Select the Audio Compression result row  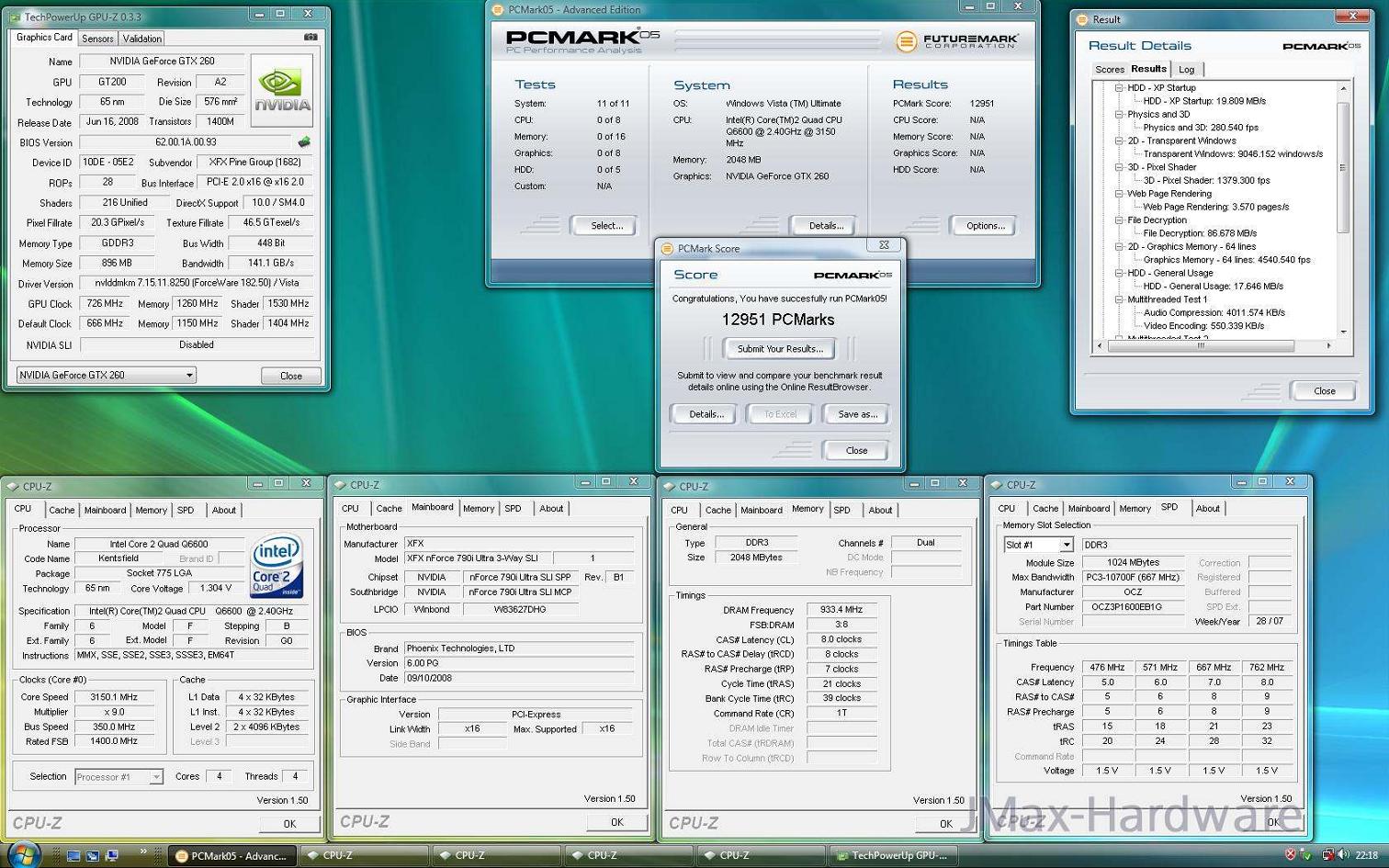click(x=1214, y=312)
